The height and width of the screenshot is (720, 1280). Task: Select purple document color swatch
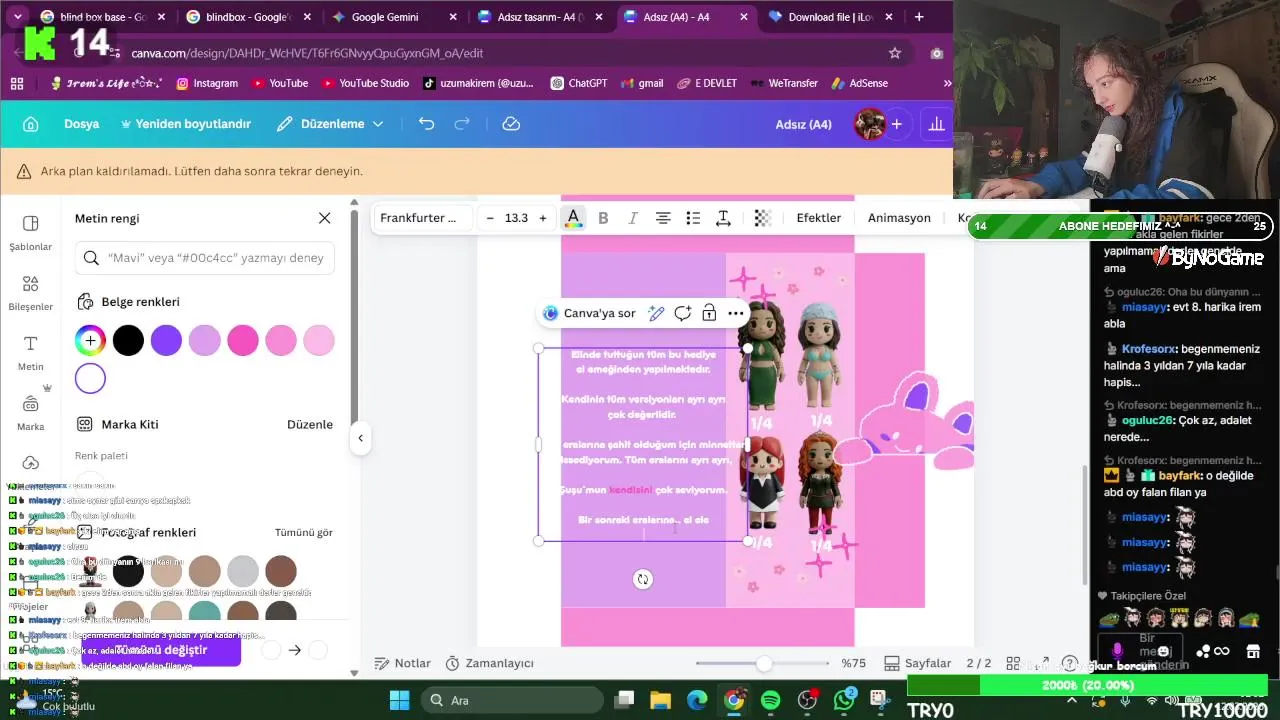coord(166,341)
